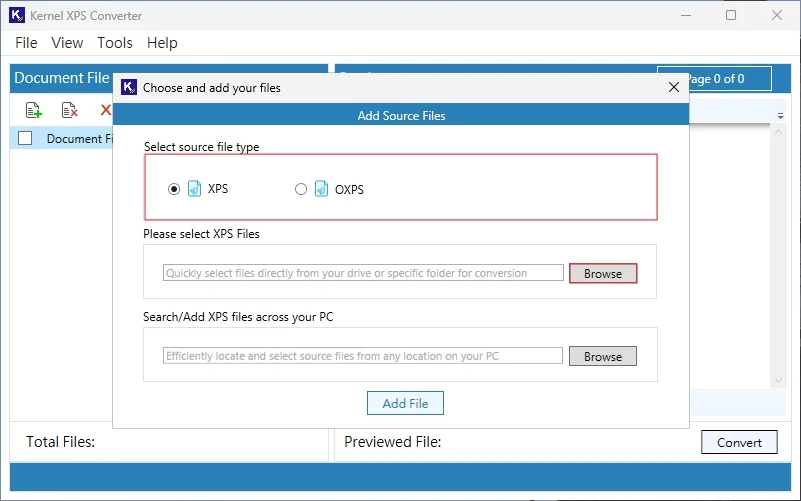This screenshot has height=501, width=801.
Task: Click the 'Add Source Files' header text
Action: 402,116
